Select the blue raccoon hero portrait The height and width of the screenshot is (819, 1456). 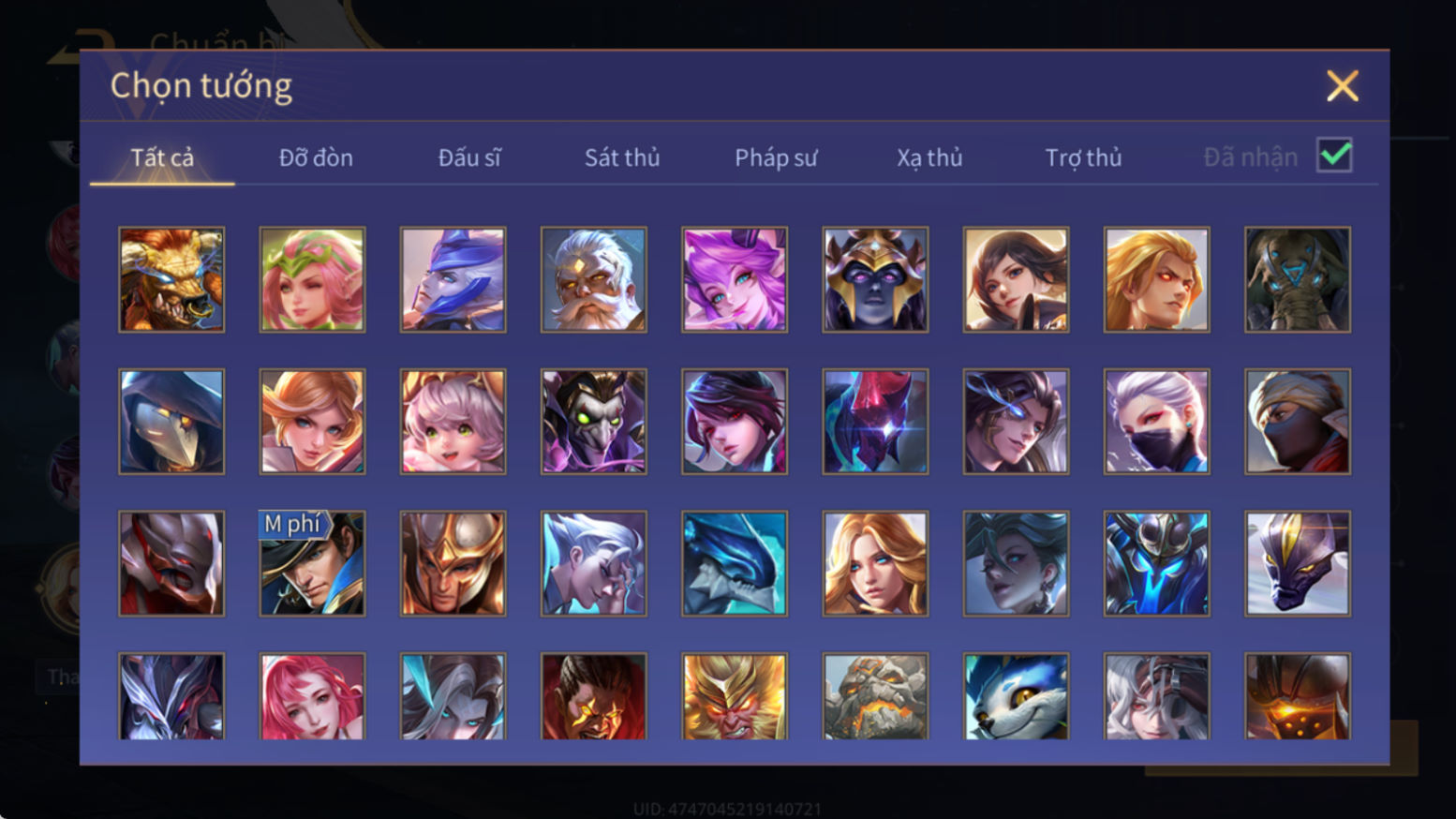tap(1016, 696)
